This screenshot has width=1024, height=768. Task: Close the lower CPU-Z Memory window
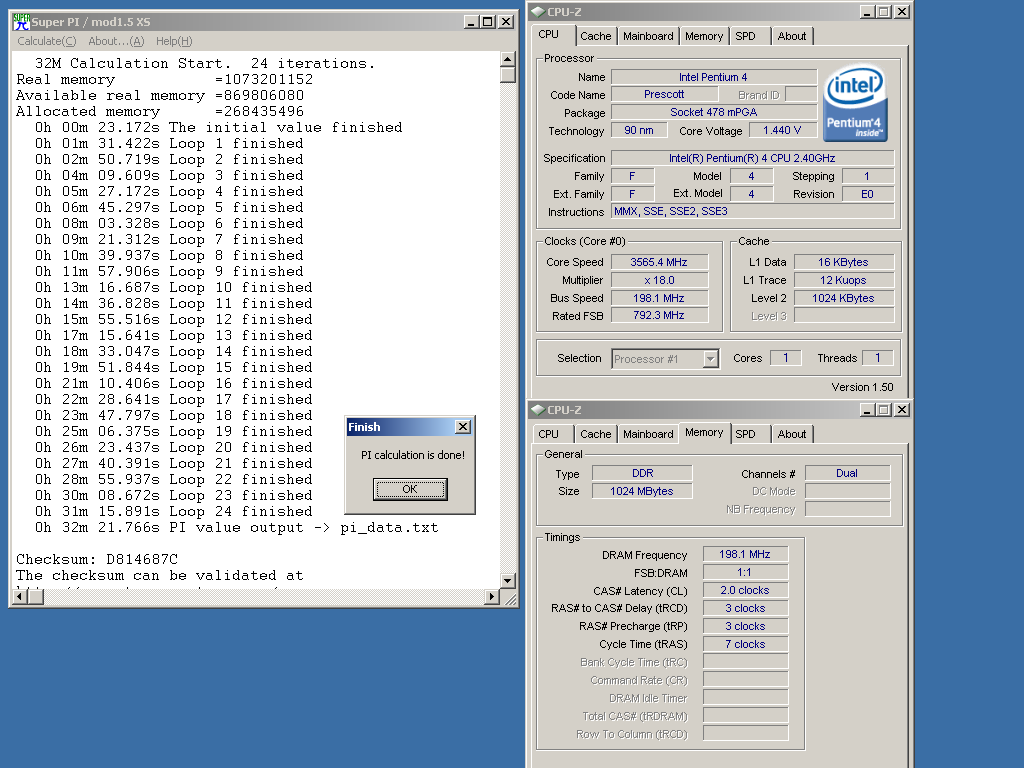(901, 409)
